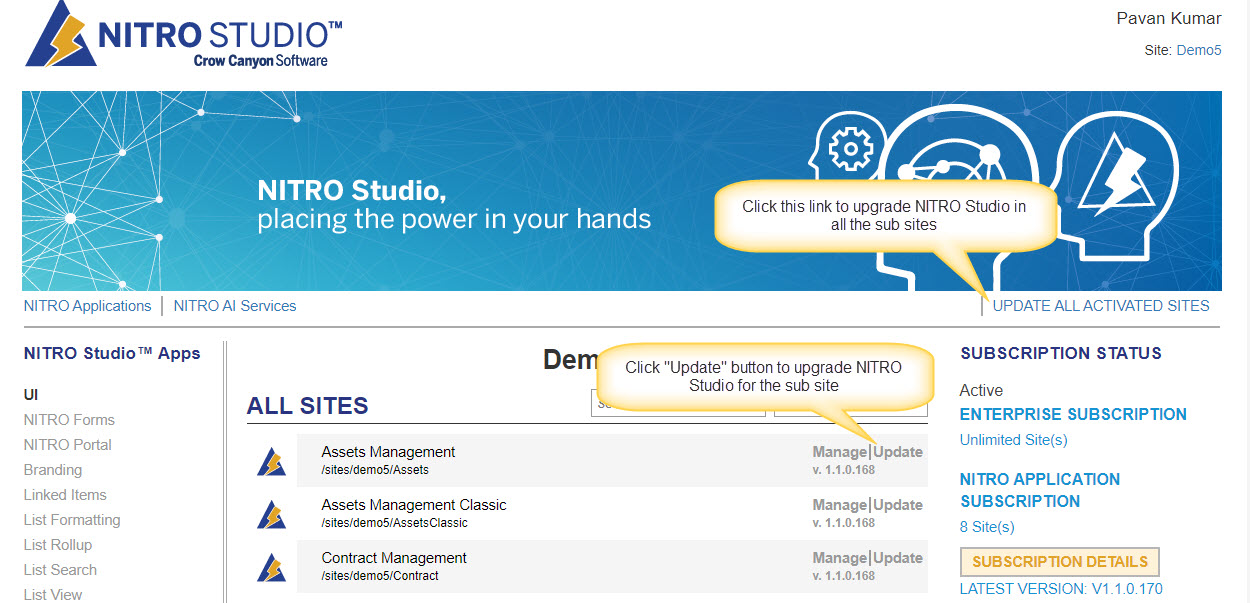Click the NITRO Studio banner image
Viewport: 1250px width, 603px height.
pos(621,191)
